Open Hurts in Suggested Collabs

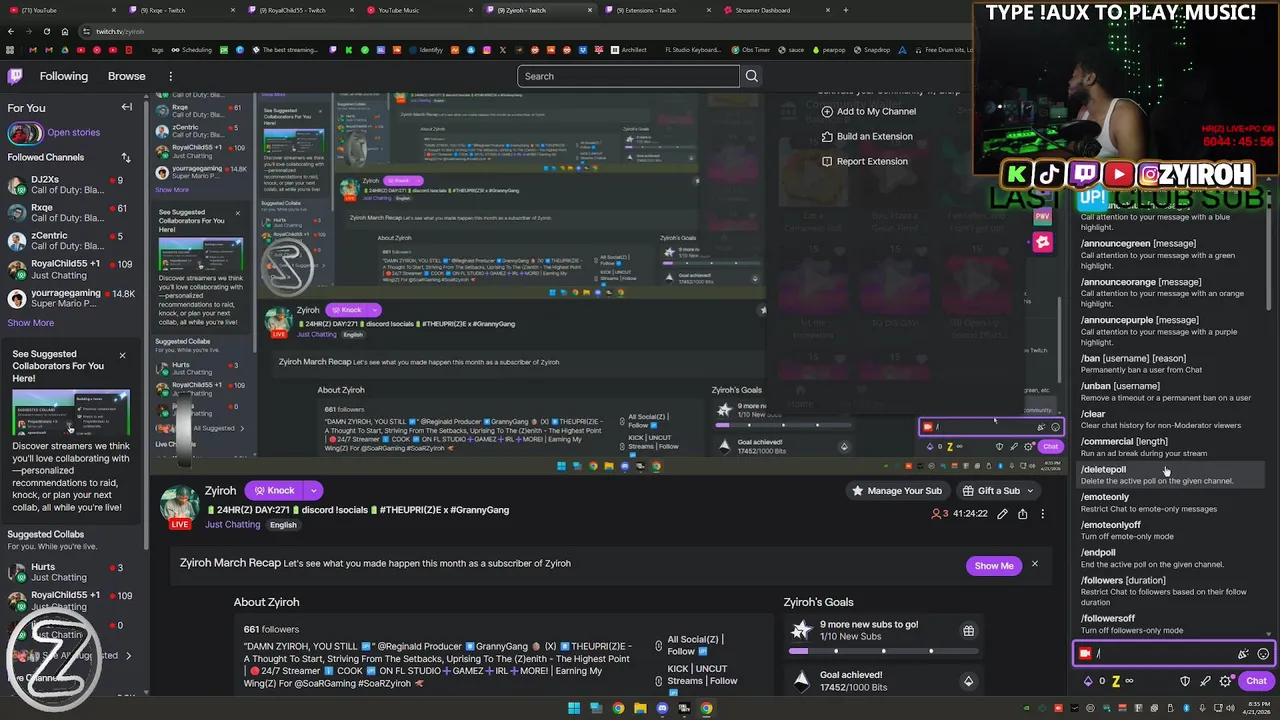click(71, 572)
